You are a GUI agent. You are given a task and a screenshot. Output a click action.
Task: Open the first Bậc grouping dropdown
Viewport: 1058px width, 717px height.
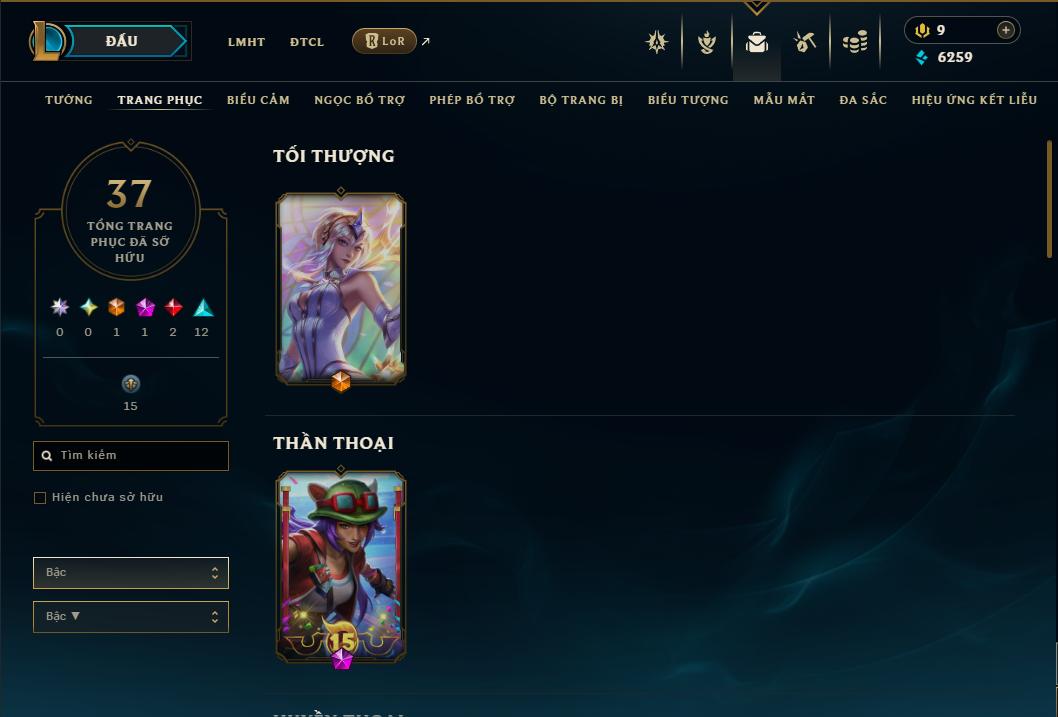(131, 573)
